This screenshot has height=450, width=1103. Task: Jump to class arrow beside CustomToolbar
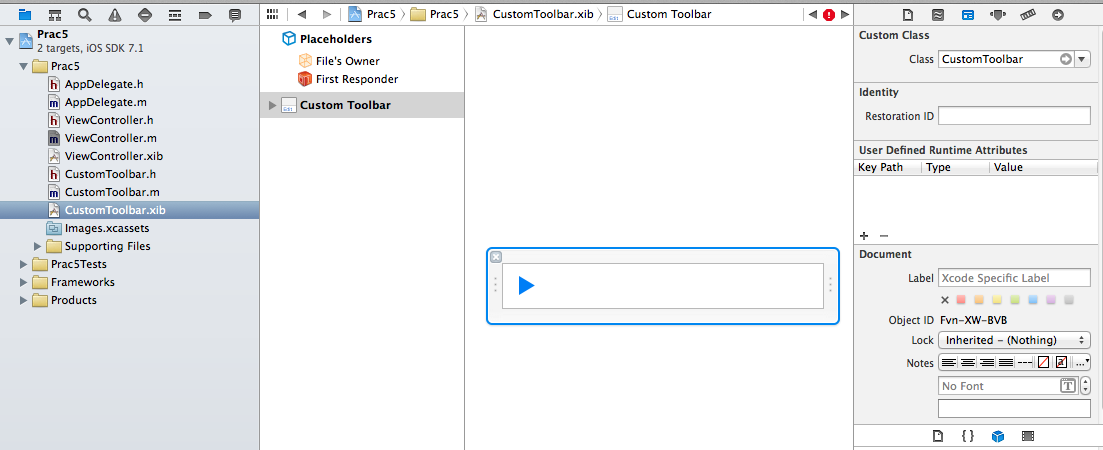(x=1066, y=60)
